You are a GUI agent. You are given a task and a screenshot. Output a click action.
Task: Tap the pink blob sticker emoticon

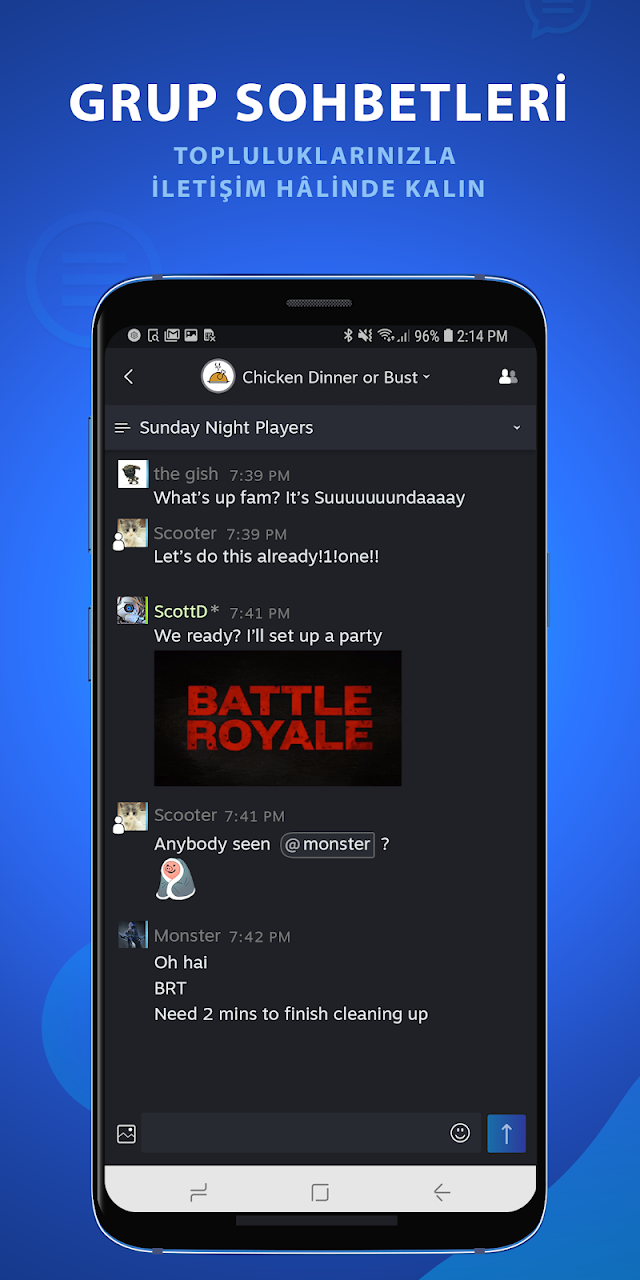[x=175, y=880]
